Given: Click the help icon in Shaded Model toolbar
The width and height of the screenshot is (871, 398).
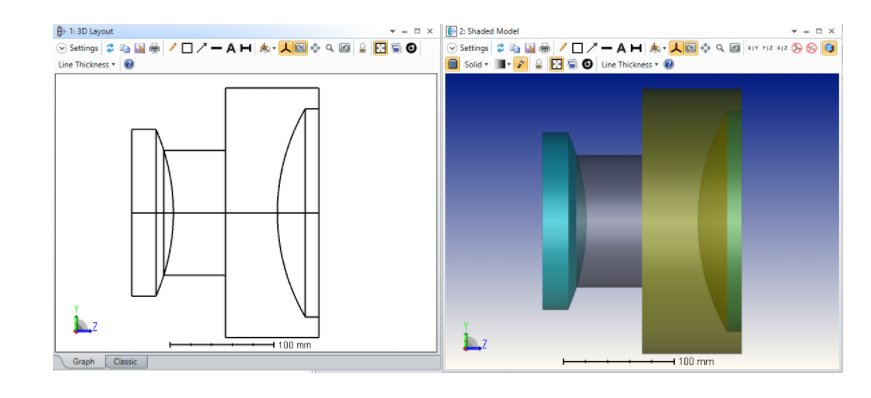Looking at the screenshot, I should tap(669, 64).
